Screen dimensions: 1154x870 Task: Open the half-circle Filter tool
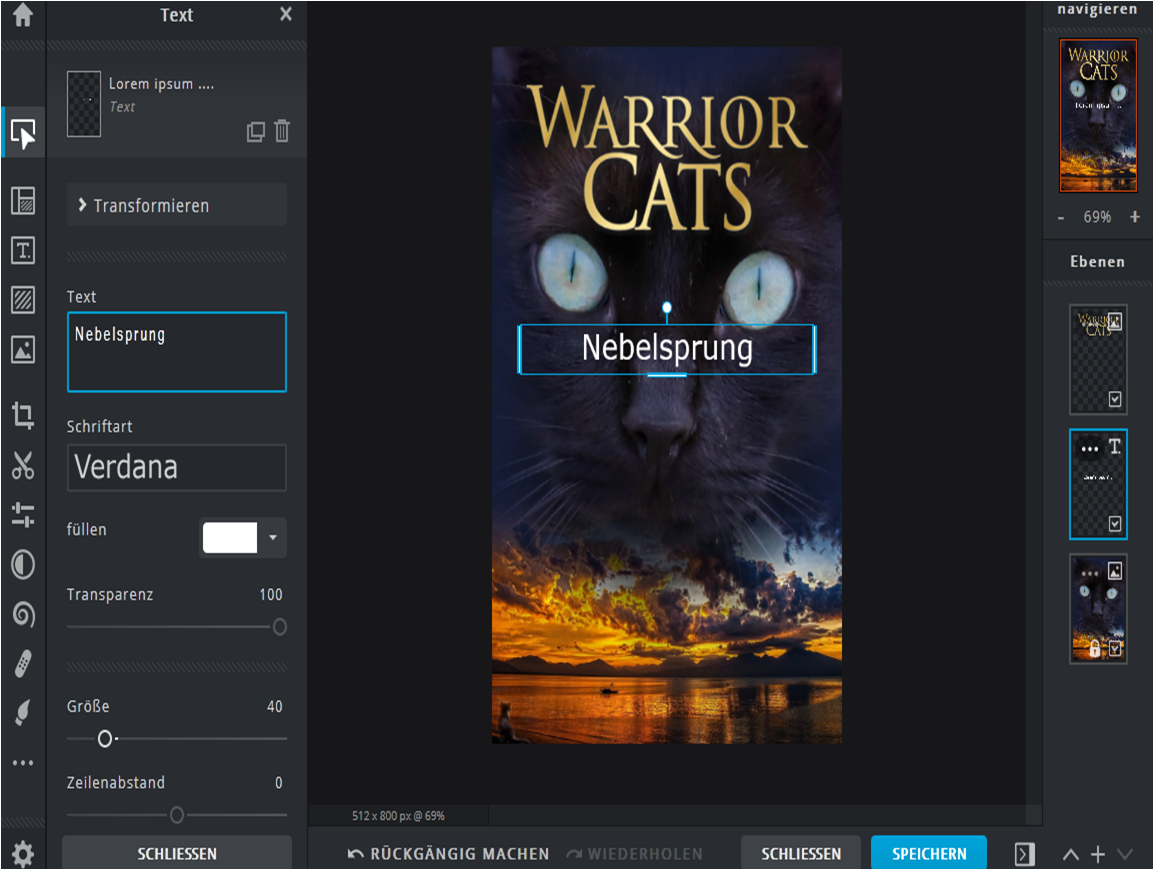[x=23, y=565]
